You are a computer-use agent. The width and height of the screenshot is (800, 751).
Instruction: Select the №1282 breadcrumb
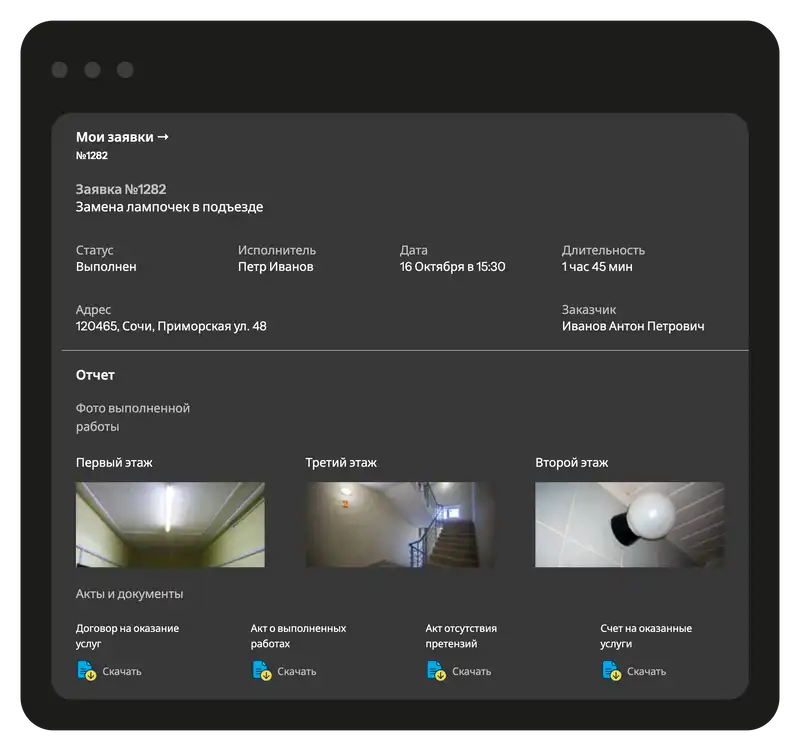[92, 156]
